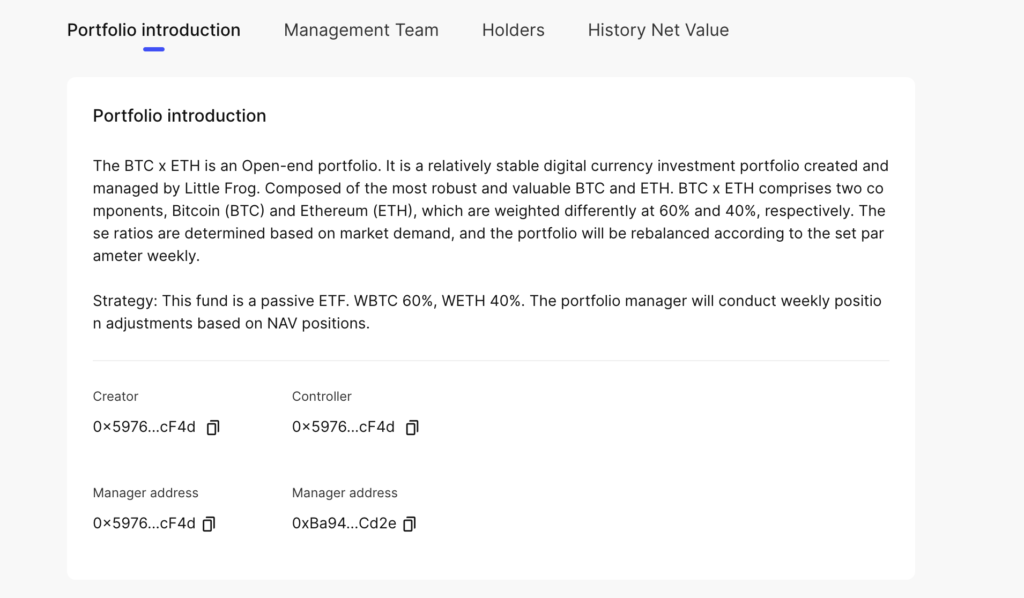Select the Portfolio introduction tab
The height and width of the screenshot is (598, 1024).
click(x=154, y=30)
